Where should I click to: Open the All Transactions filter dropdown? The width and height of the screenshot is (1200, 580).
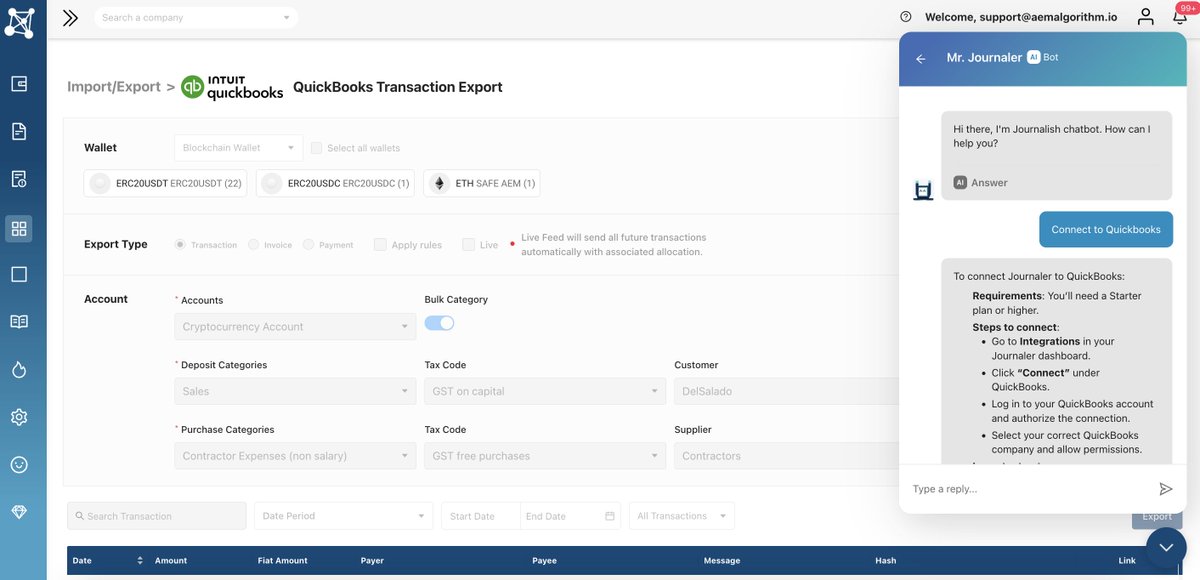(681, 516)
